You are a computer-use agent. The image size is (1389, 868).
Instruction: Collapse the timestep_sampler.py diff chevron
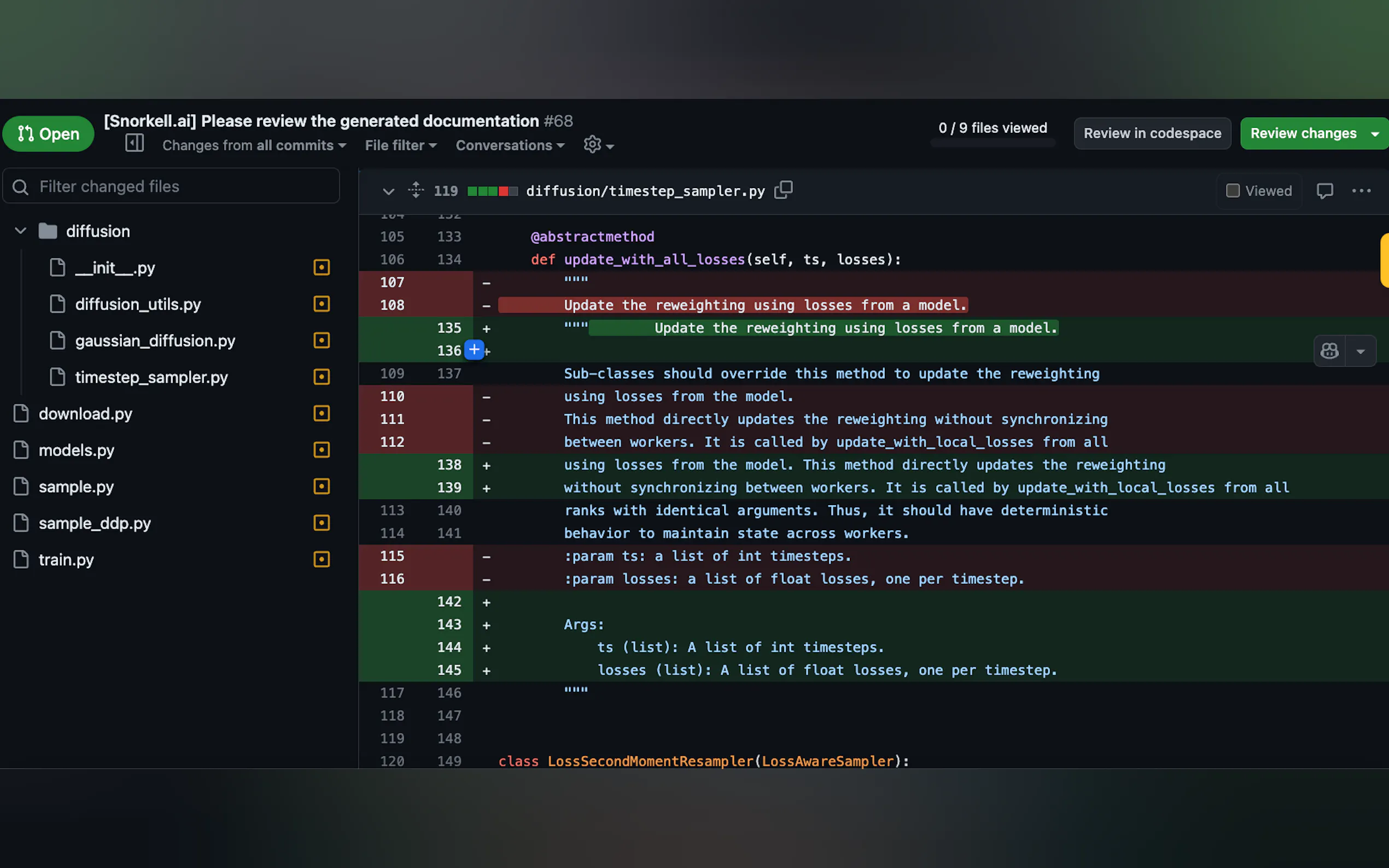tap(389, 191)
